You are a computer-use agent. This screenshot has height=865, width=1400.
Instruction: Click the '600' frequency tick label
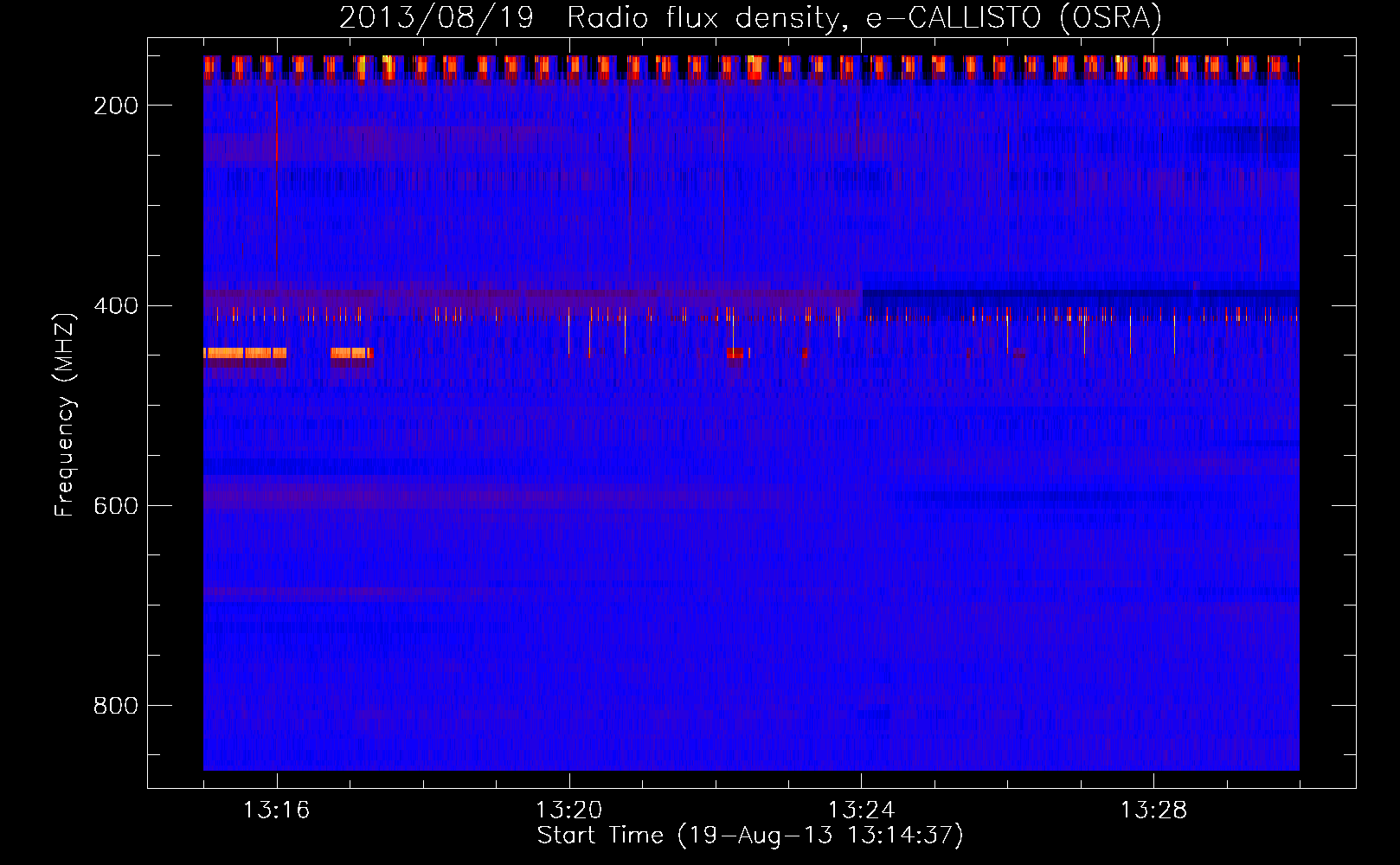[x=116, y=506]
